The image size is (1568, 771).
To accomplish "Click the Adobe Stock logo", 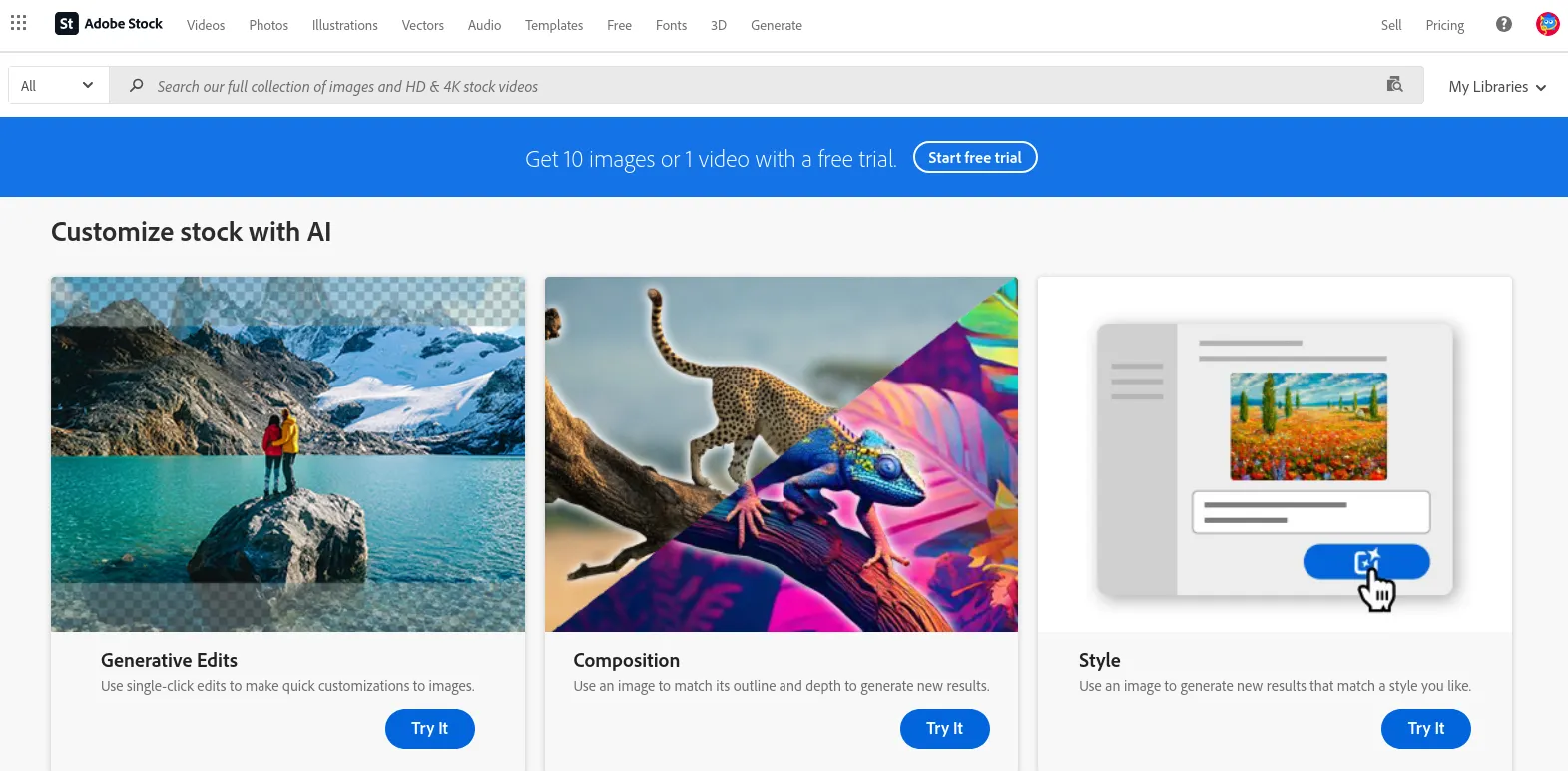I will pos(109,24).
